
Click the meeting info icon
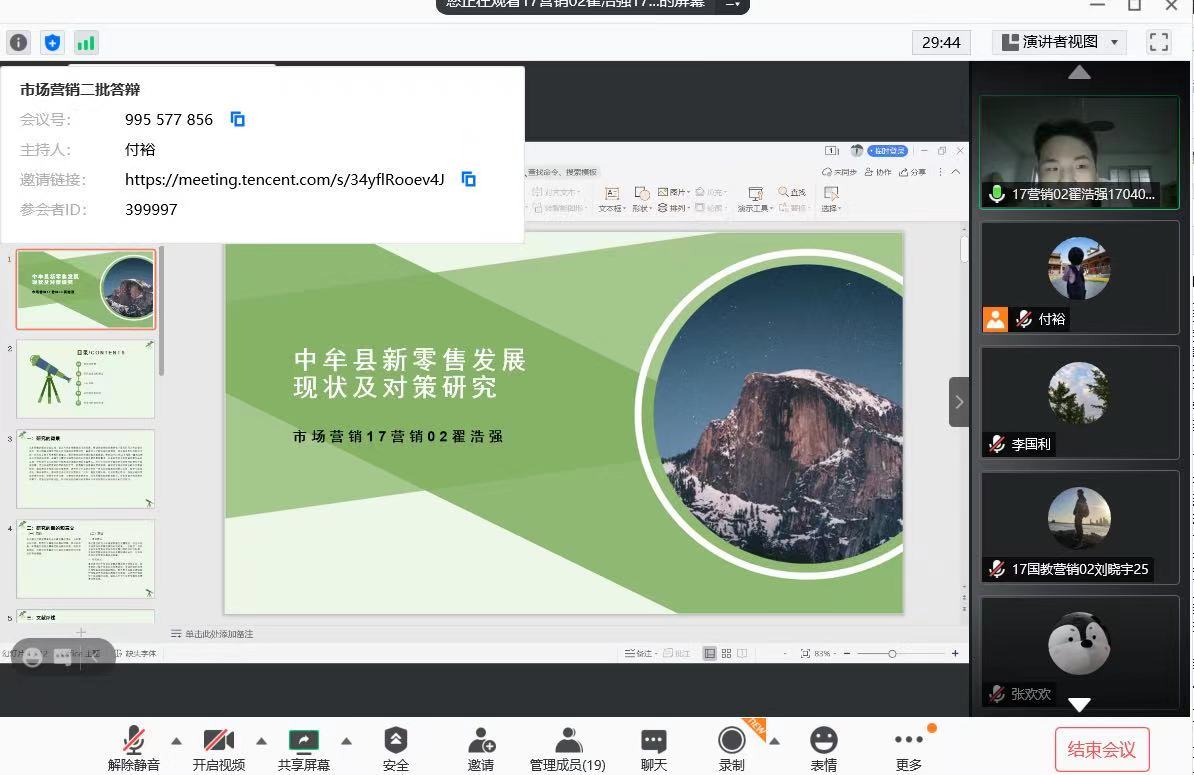18,42
